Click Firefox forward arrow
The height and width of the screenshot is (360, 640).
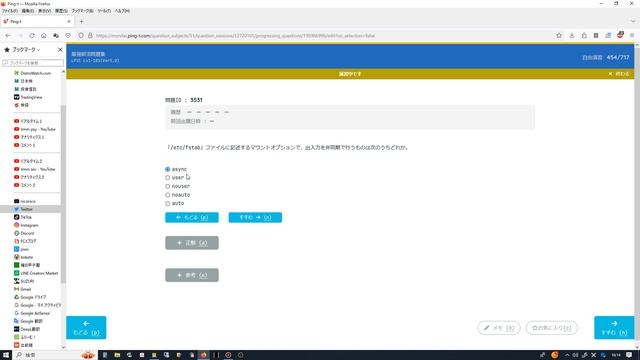20,36
